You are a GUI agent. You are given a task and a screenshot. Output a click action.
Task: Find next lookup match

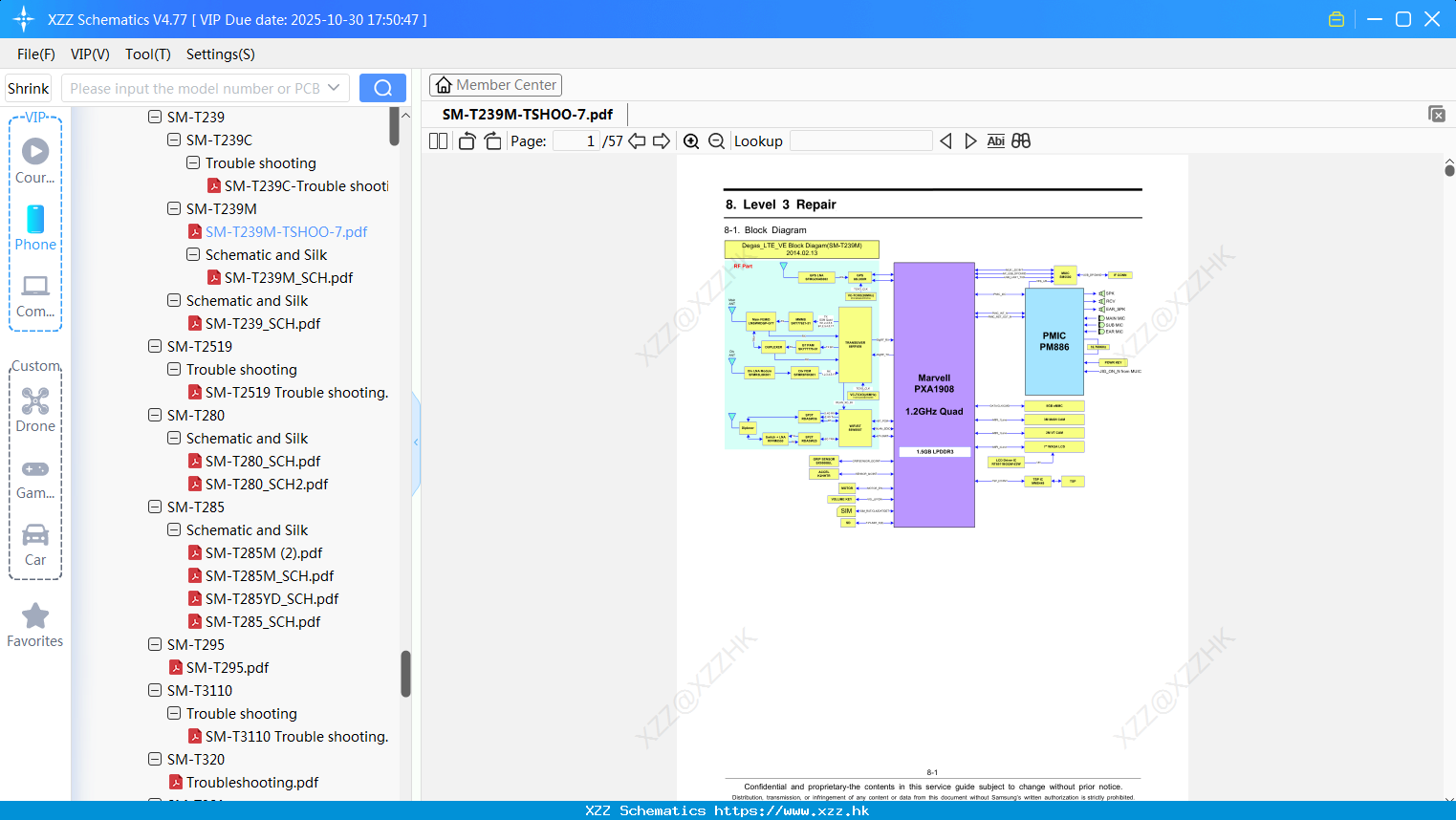970,140
